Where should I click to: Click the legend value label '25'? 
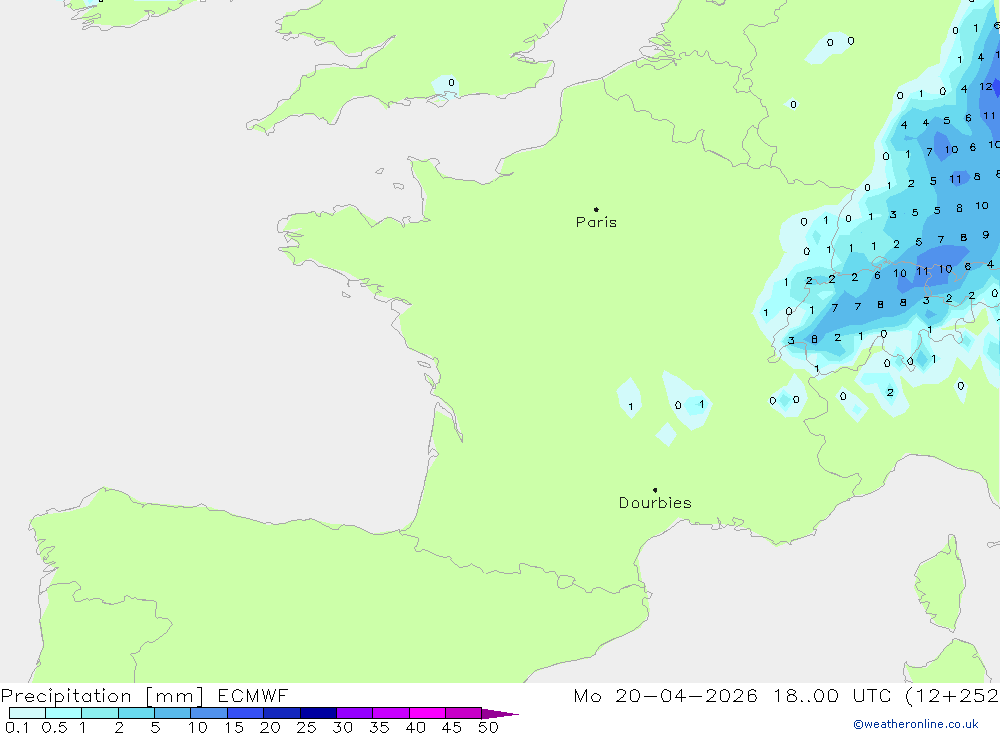(x=306, y=727)
